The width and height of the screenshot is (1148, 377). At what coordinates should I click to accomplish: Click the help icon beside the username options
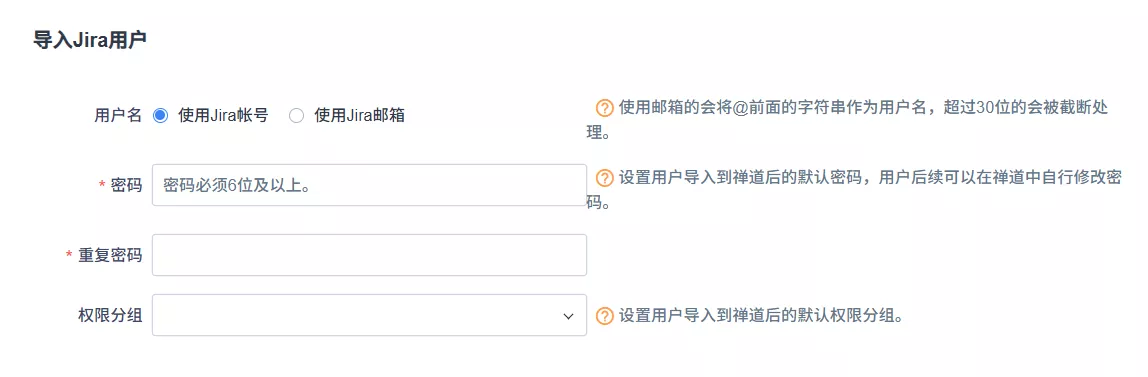605,108
